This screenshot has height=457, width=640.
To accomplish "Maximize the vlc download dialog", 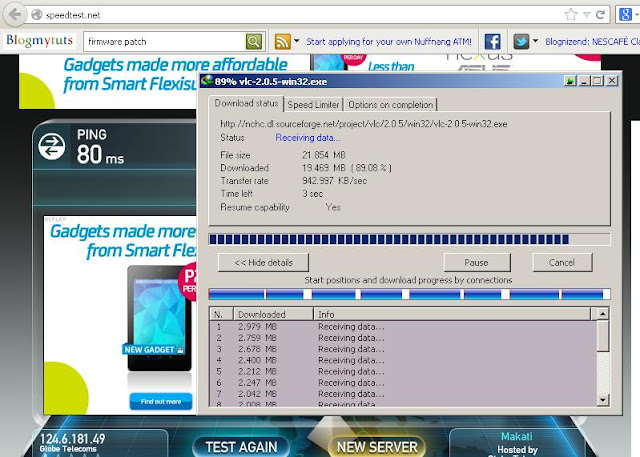I will 598,81.
